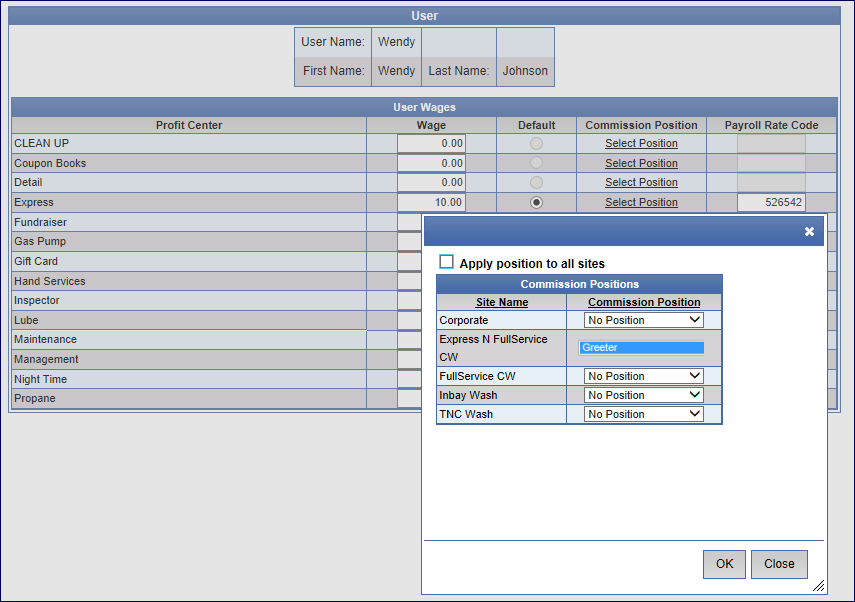Open the Corporate commission position dropdown
The height and width of the screenshot is (602, 855).
coord(643,320)
